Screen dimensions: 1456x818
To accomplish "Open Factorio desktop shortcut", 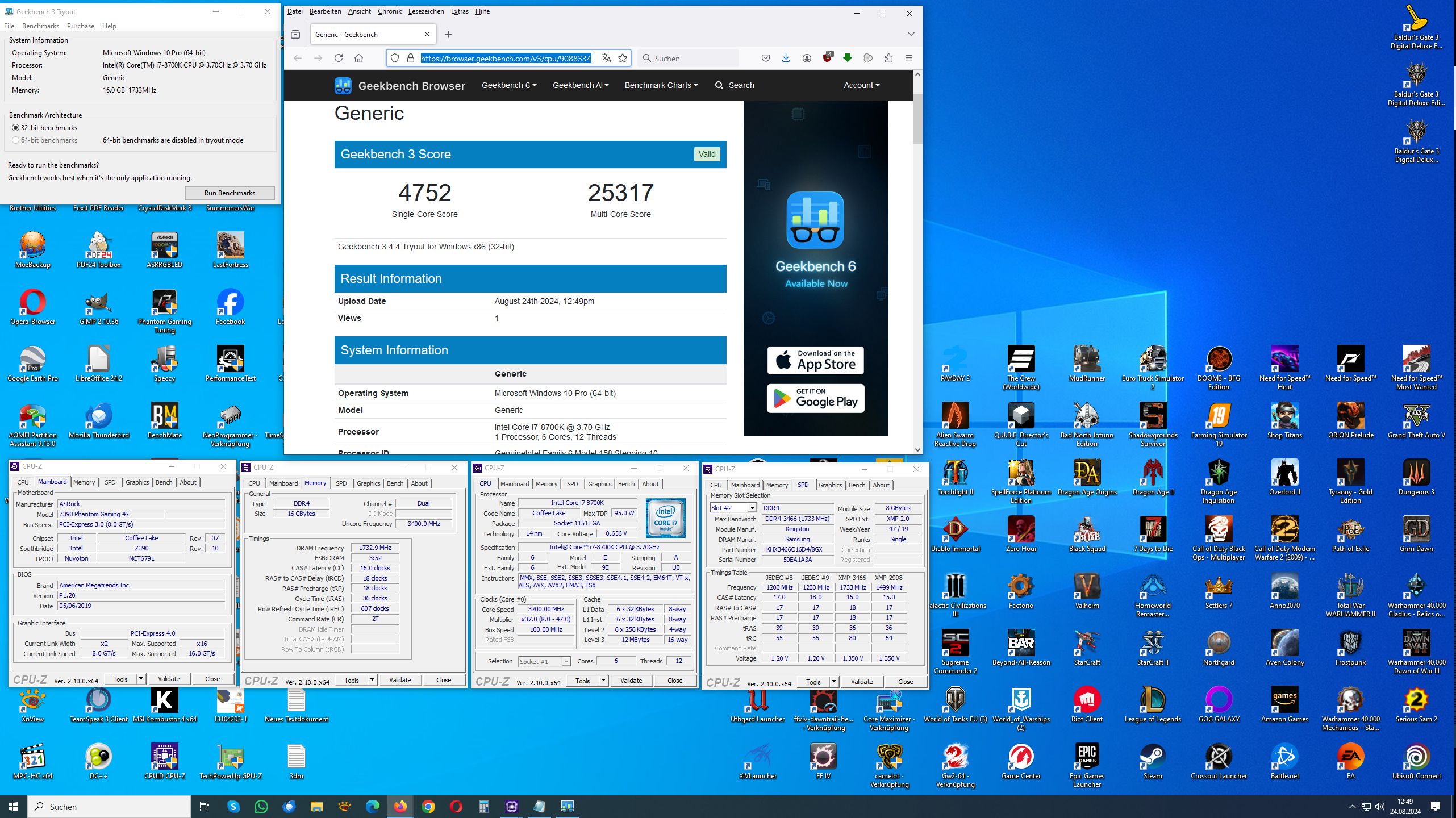I will [x=1021, y=591].
